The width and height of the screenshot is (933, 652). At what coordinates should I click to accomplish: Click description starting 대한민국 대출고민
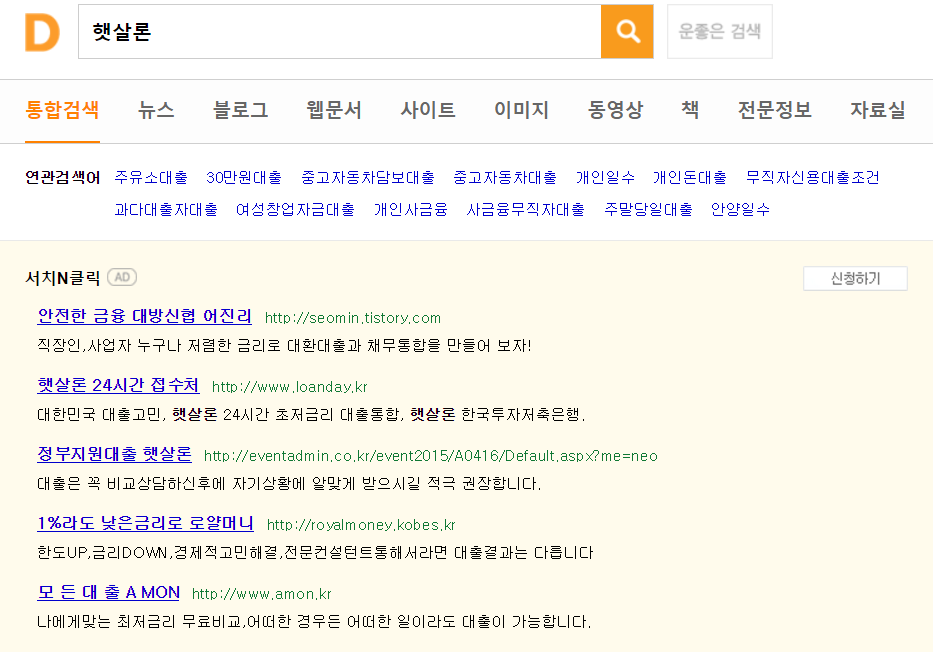coord(311,415)
